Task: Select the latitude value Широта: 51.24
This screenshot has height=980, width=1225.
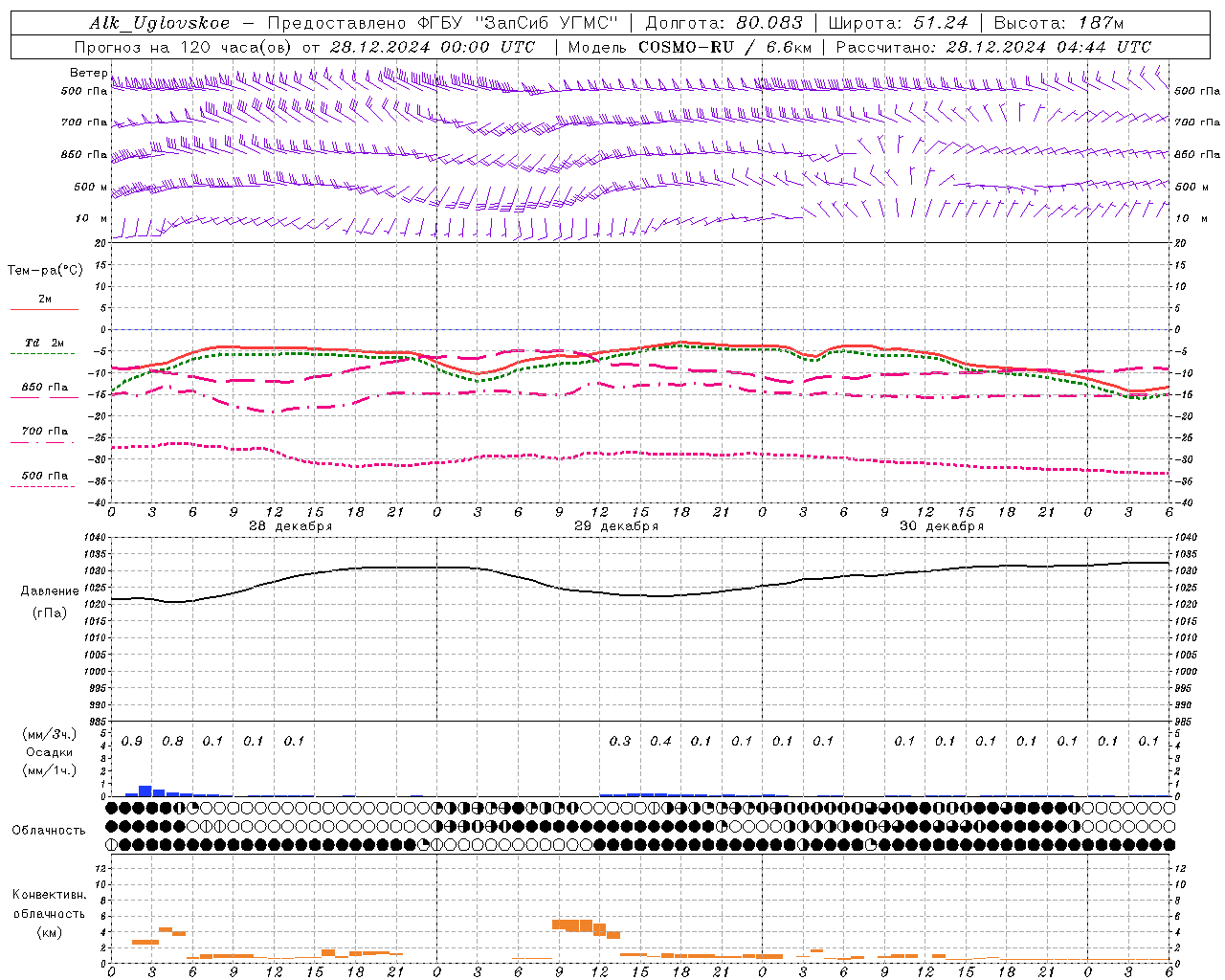Action: 898,23
